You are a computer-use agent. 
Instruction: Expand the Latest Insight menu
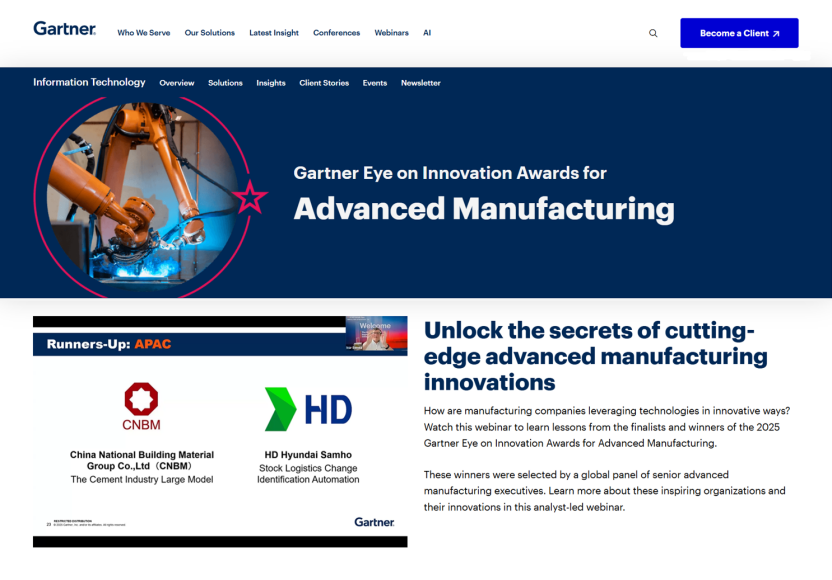(274, 33)
